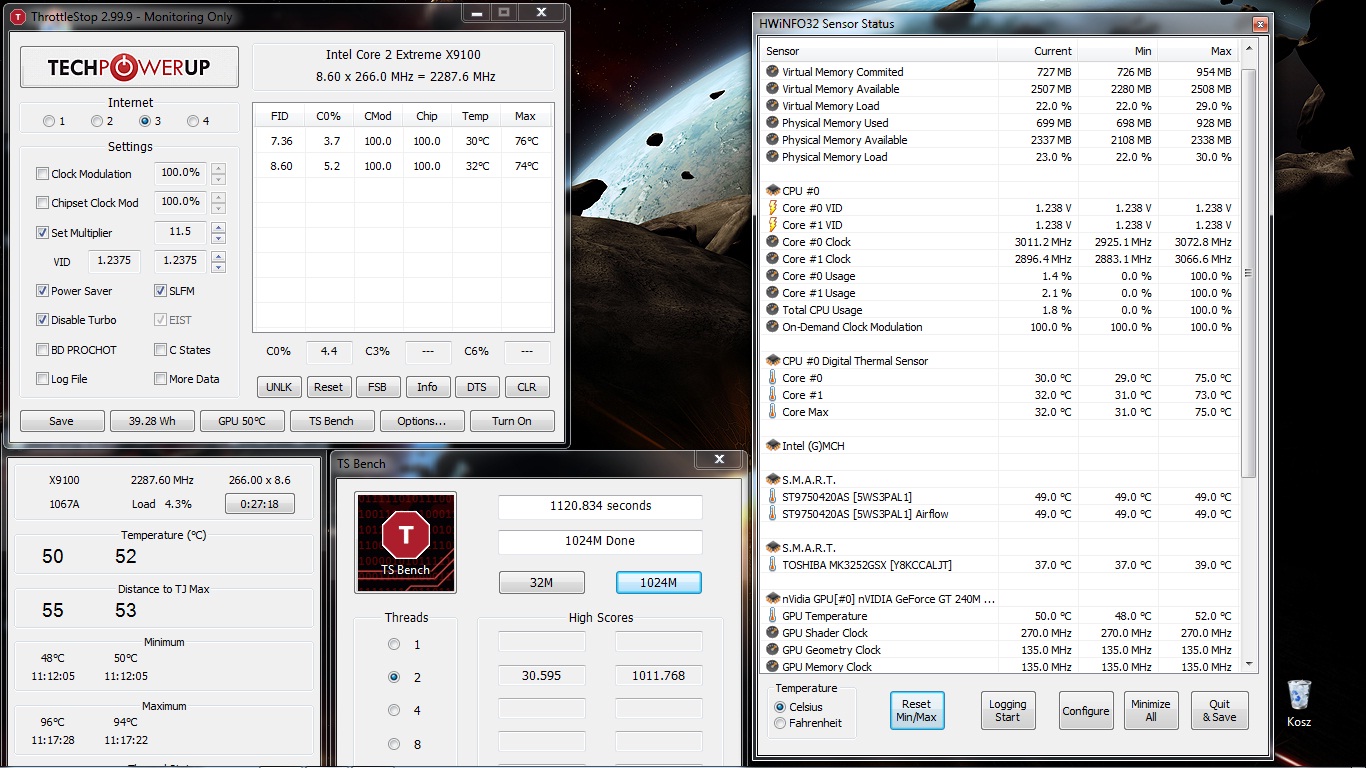Select the Celsius temperature option
1366x768 pixels.
pos(780,707)
